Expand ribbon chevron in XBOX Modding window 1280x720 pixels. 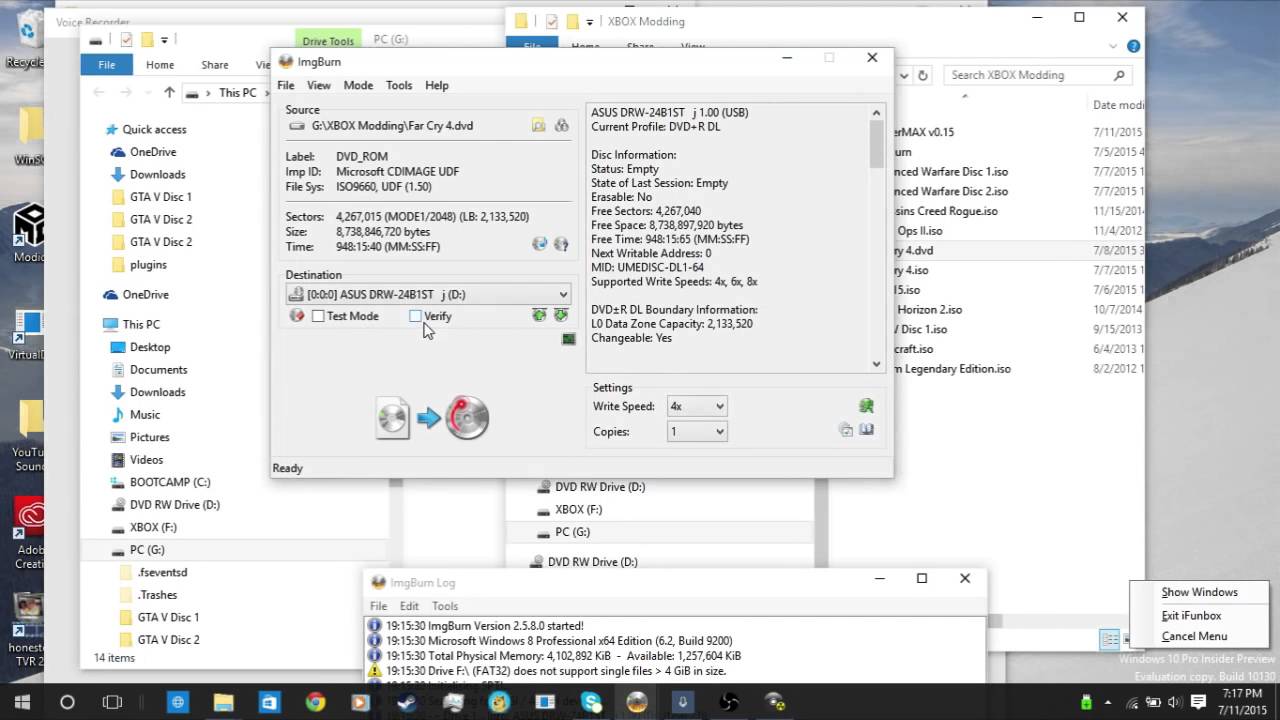[x=1114, y=46]
